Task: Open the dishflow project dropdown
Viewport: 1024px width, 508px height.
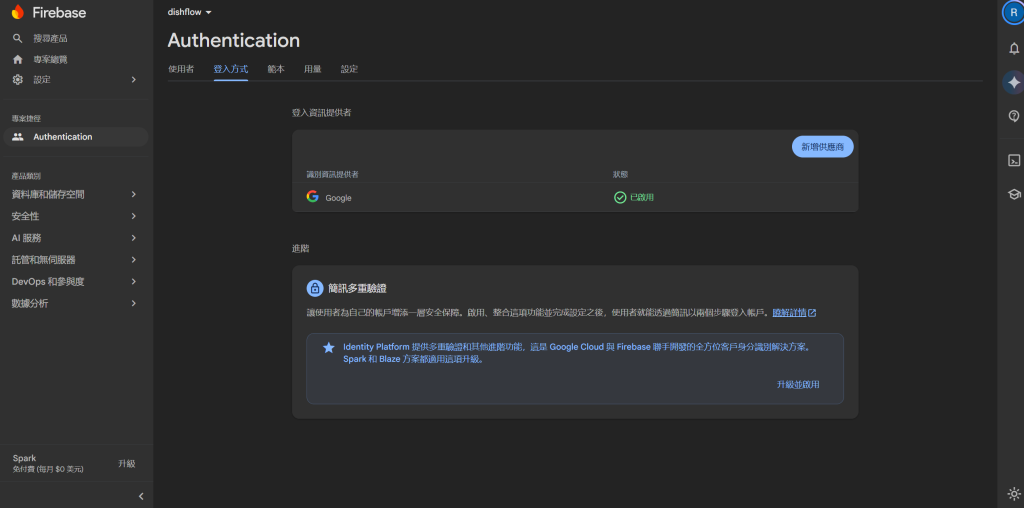Action: [x=189, y=12]
